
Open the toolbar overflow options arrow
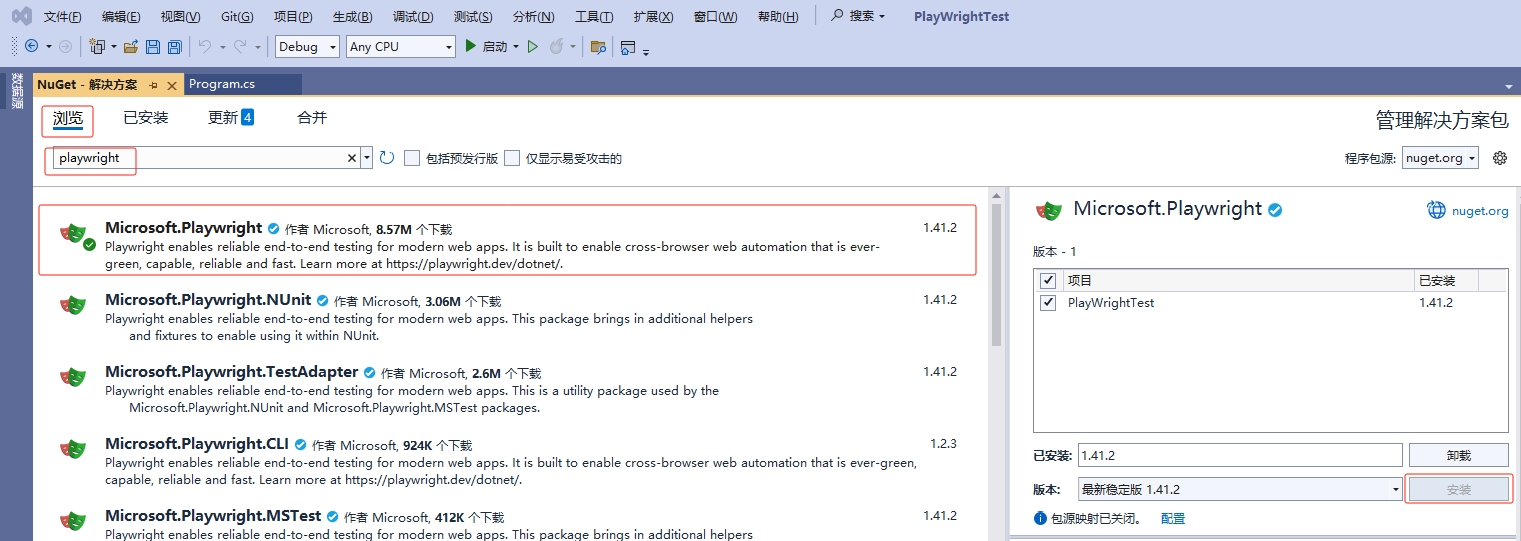(646, 51)
